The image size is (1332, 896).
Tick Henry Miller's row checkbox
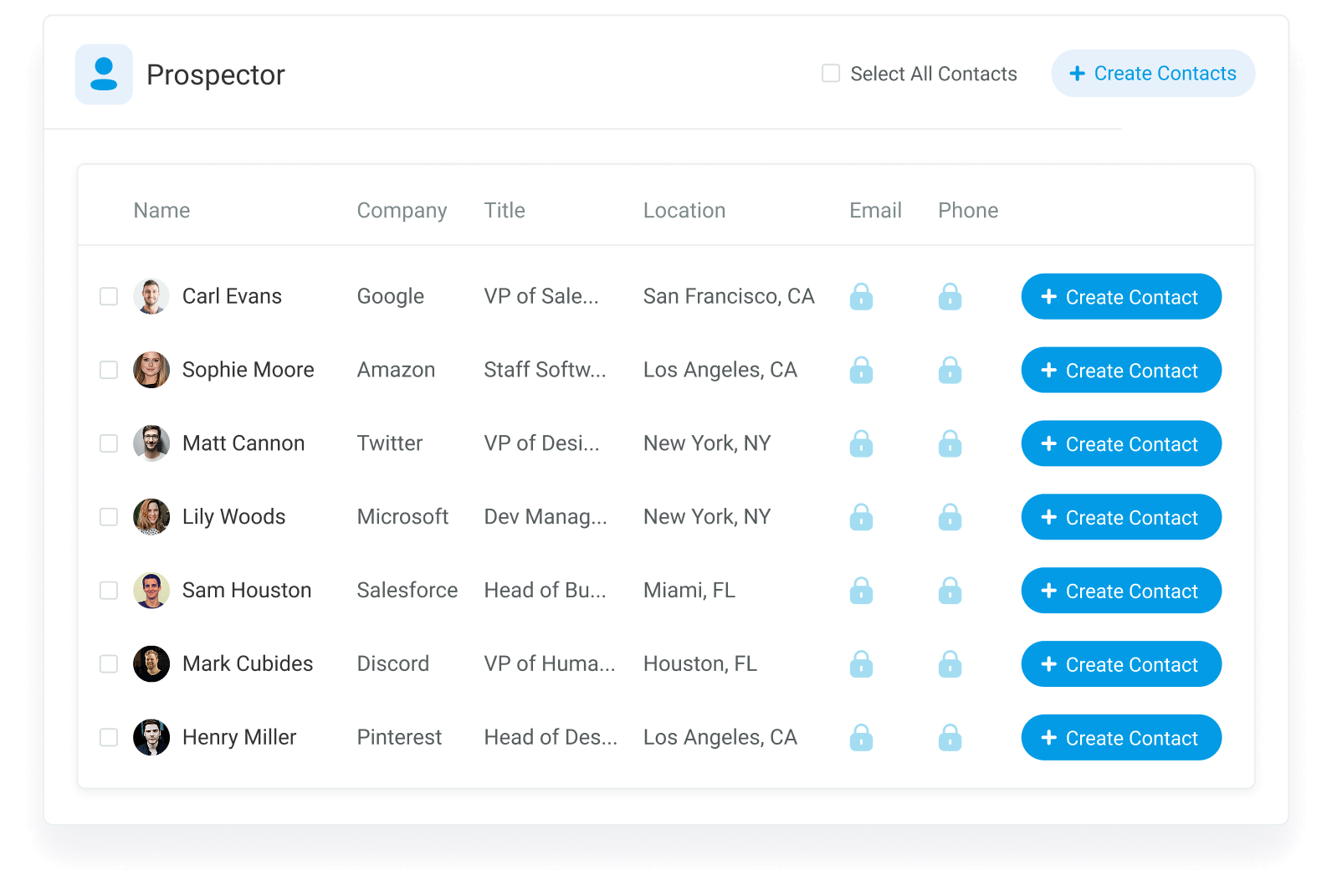point(109,737)
